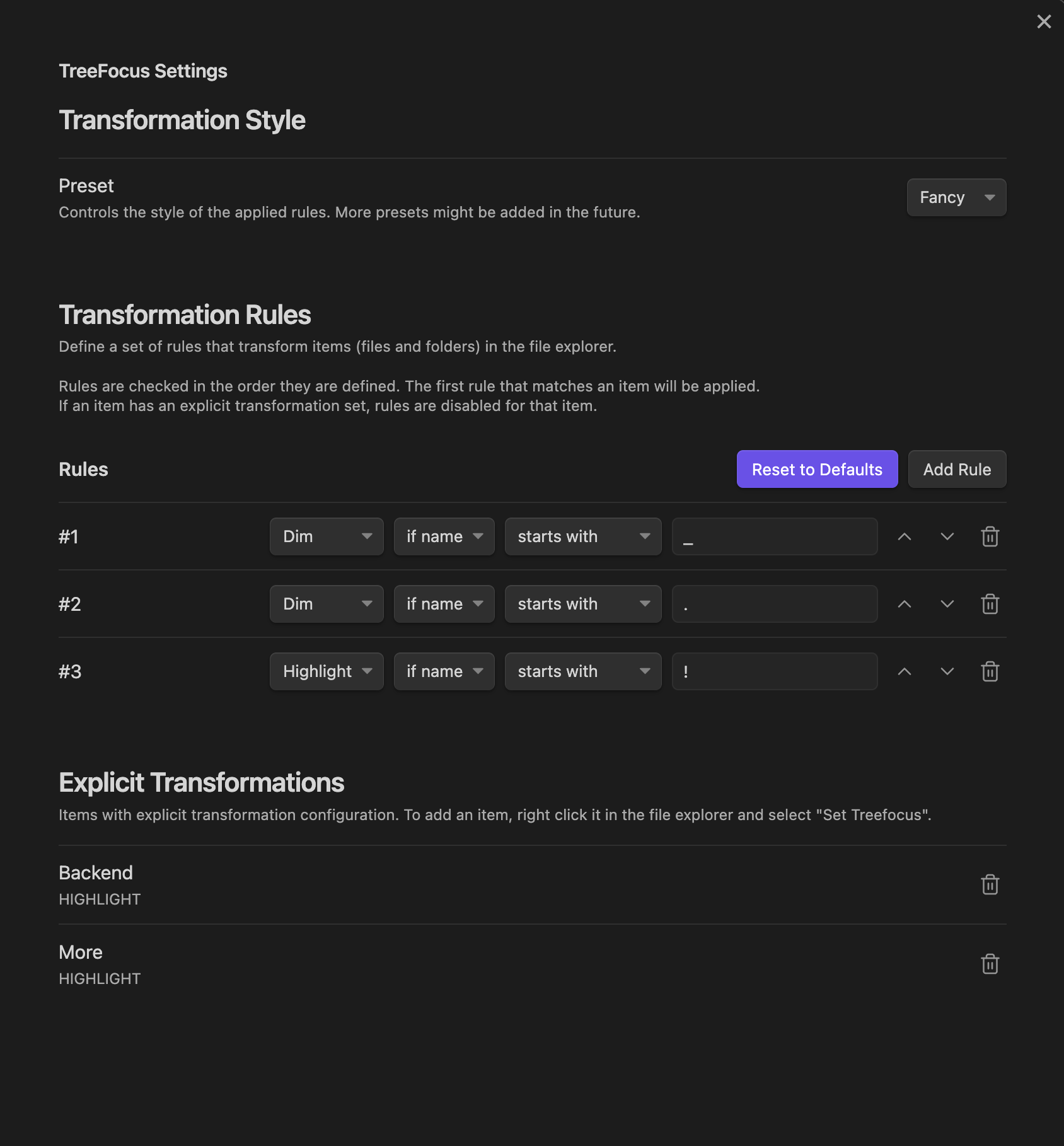Viewport: 1064px width, 1146px height.
Task: Move rule #3 up using chevron arrow
Action: point(905,671)
